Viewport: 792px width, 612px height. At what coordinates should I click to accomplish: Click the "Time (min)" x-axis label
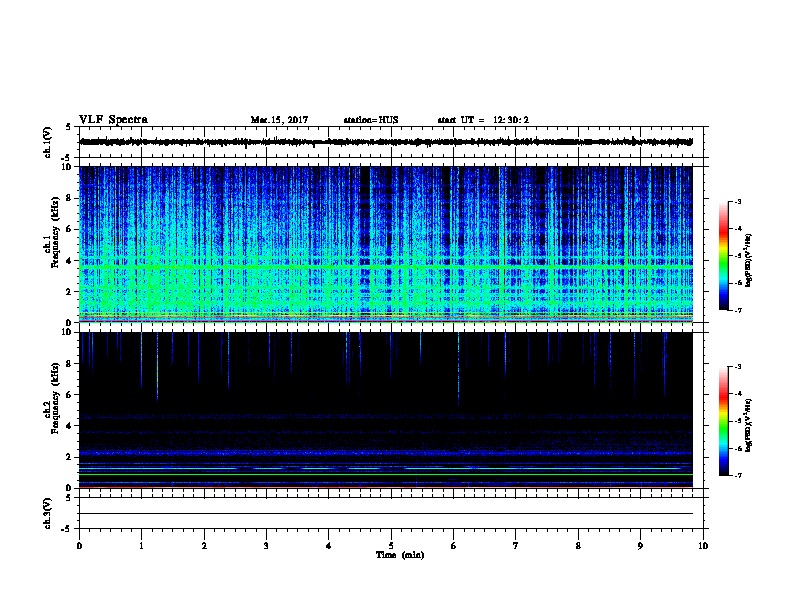tap(400, 555)
